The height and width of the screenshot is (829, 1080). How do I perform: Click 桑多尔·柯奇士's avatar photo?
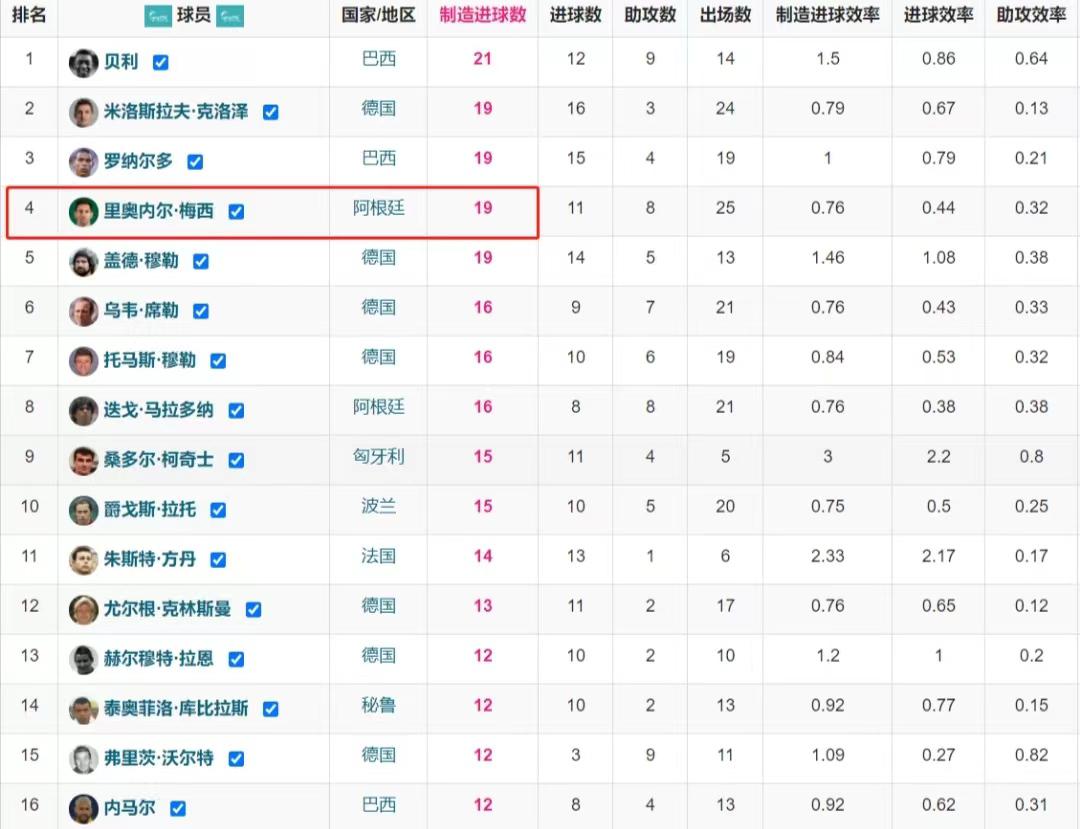point(83,461)
